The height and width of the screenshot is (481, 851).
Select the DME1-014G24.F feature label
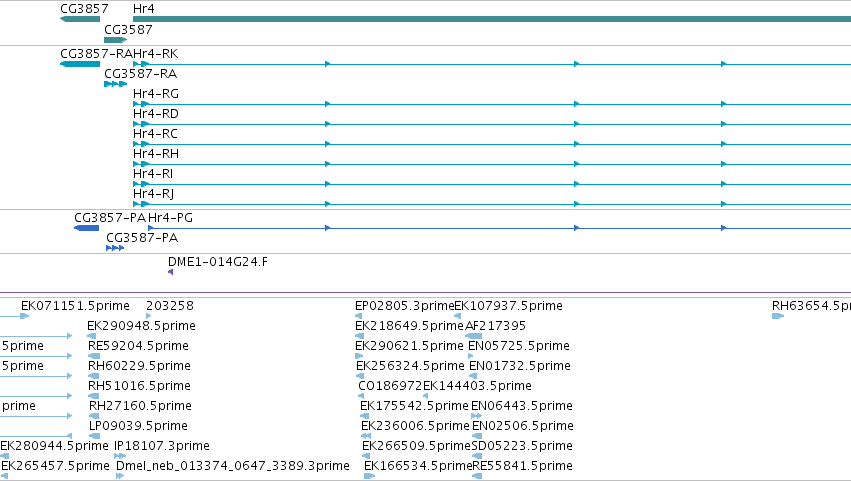click(x=218, y=262)
